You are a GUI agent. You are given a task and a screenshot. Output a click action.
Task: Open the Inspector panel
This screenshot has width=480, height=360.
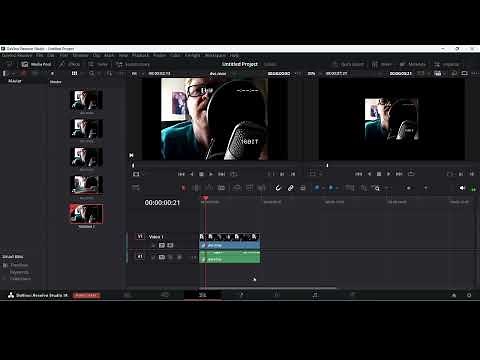tap(447, 64)
